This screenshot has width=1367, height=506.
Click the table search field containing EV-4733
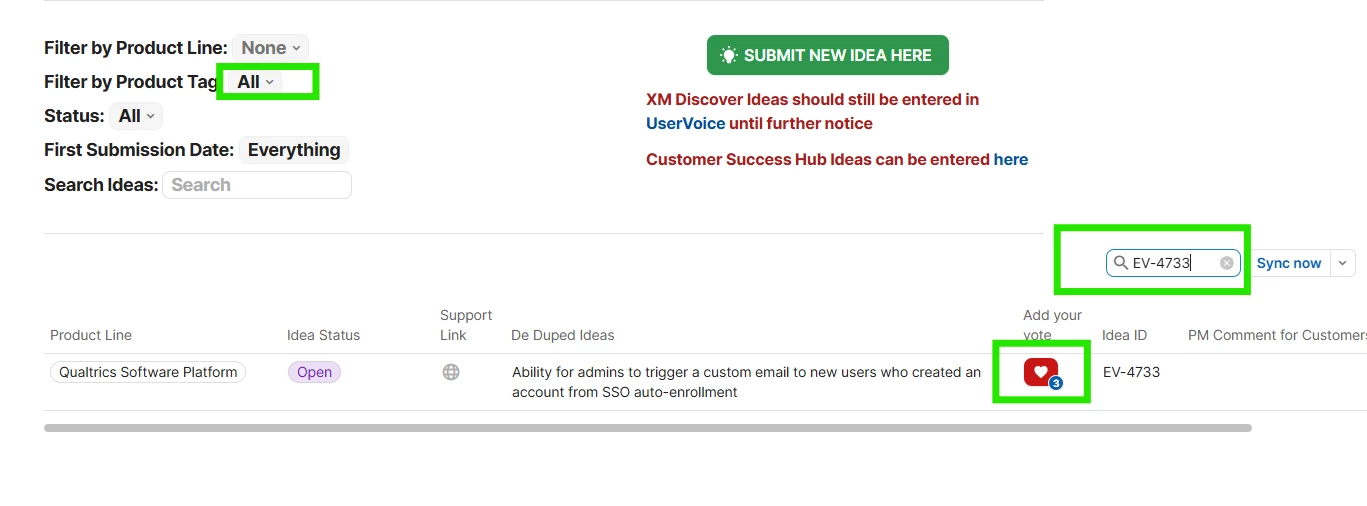click(x=1173, y=263)
